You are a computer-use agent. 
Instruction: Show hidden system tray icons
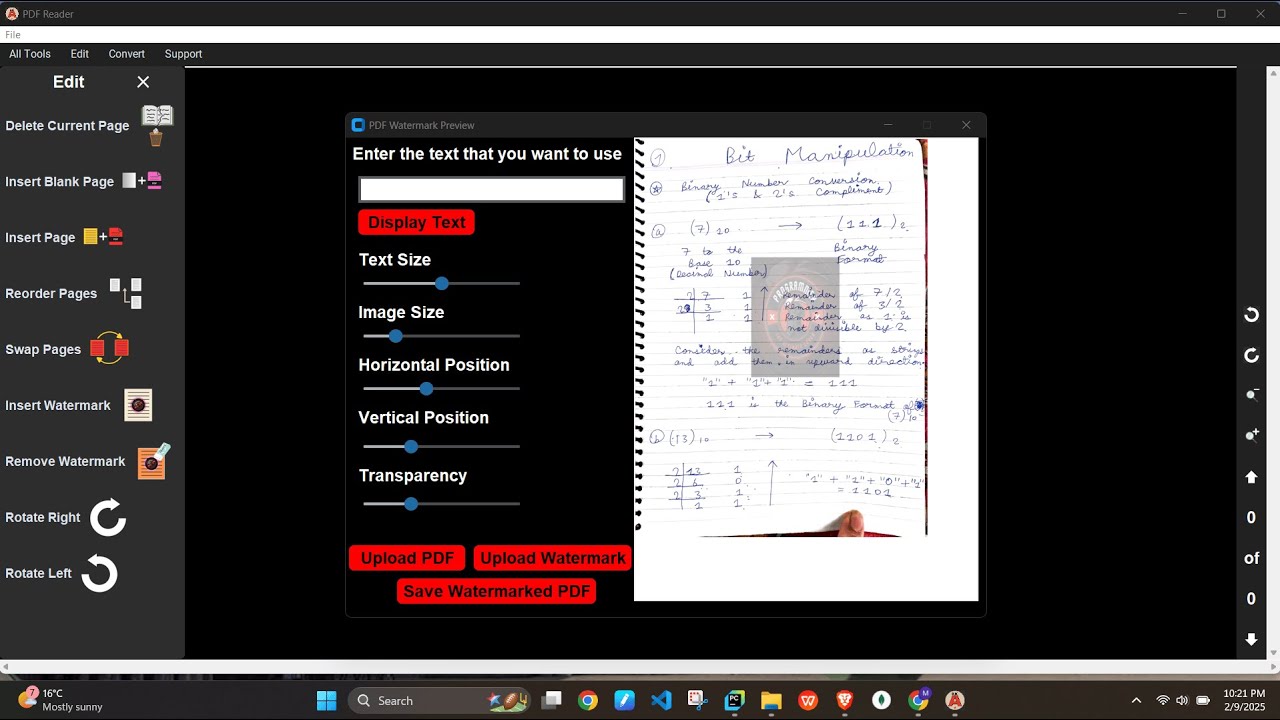click(x=1136, y=701)
